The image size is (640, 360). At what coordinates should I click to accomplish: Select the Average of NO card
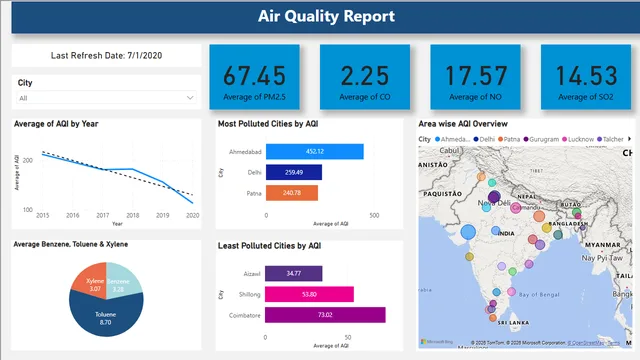coord(475,77)
